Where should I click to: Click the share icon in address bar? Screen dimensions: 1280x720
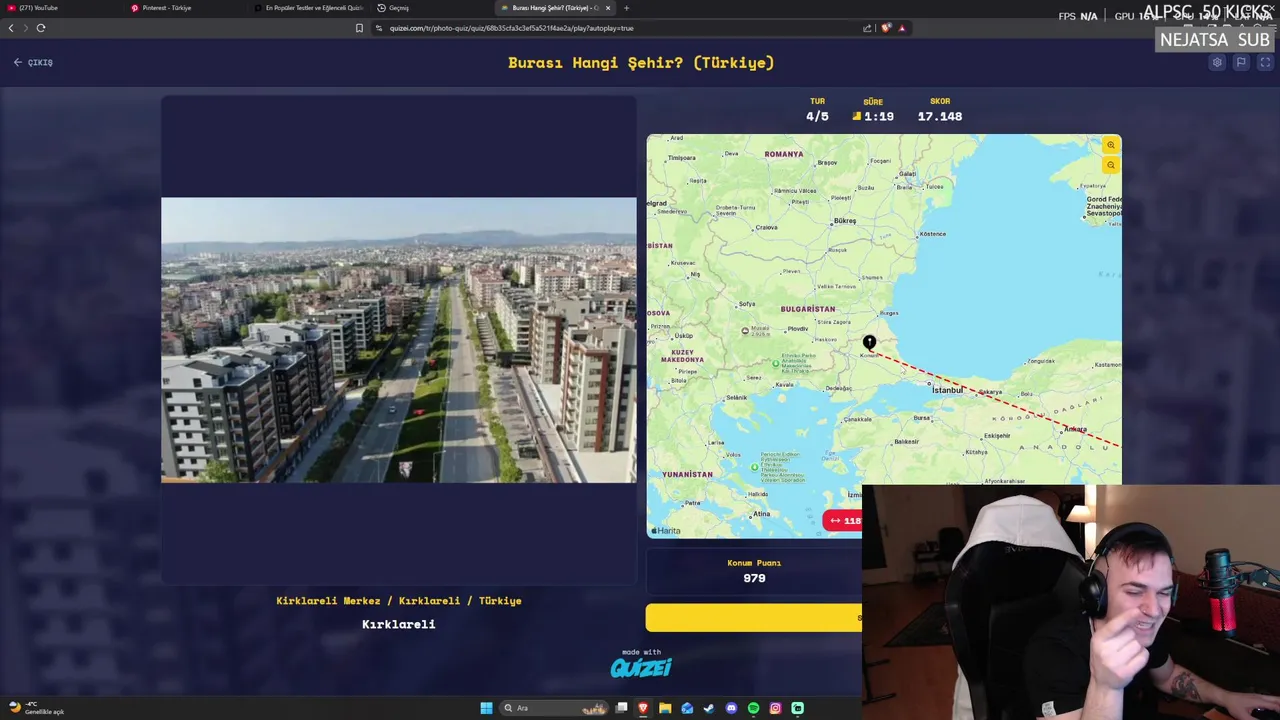(x=867, y=28)
